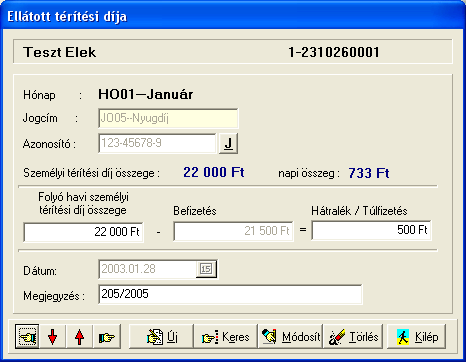Select the Befizetés field 21 500 Ft
This screenshot has height=362, width=466.
coord(233,231)
